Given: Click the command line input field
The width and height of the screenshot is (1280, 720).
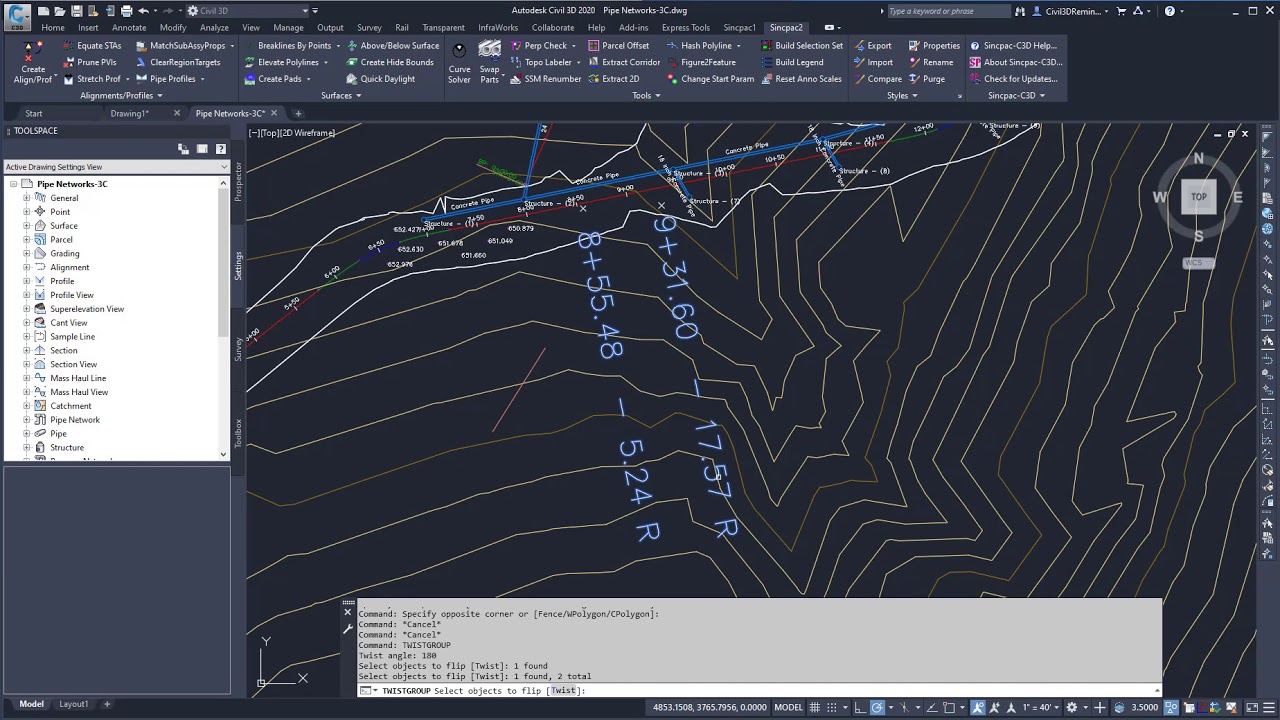Looking at the screenshot, I should pyautogui.click(x=758, y=691).
